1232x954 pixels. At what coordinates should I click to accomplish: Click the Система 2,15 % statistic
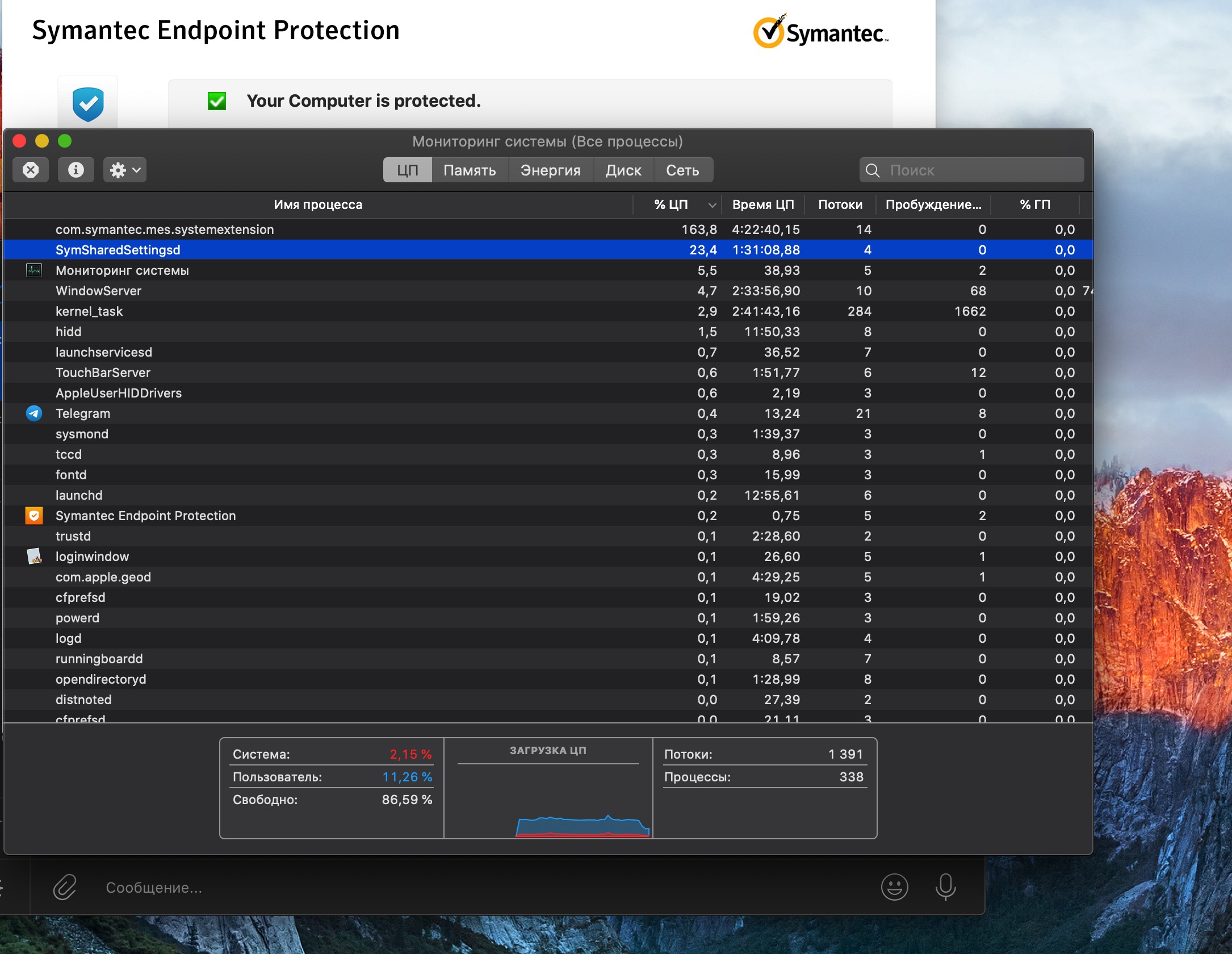coord(332,754)
